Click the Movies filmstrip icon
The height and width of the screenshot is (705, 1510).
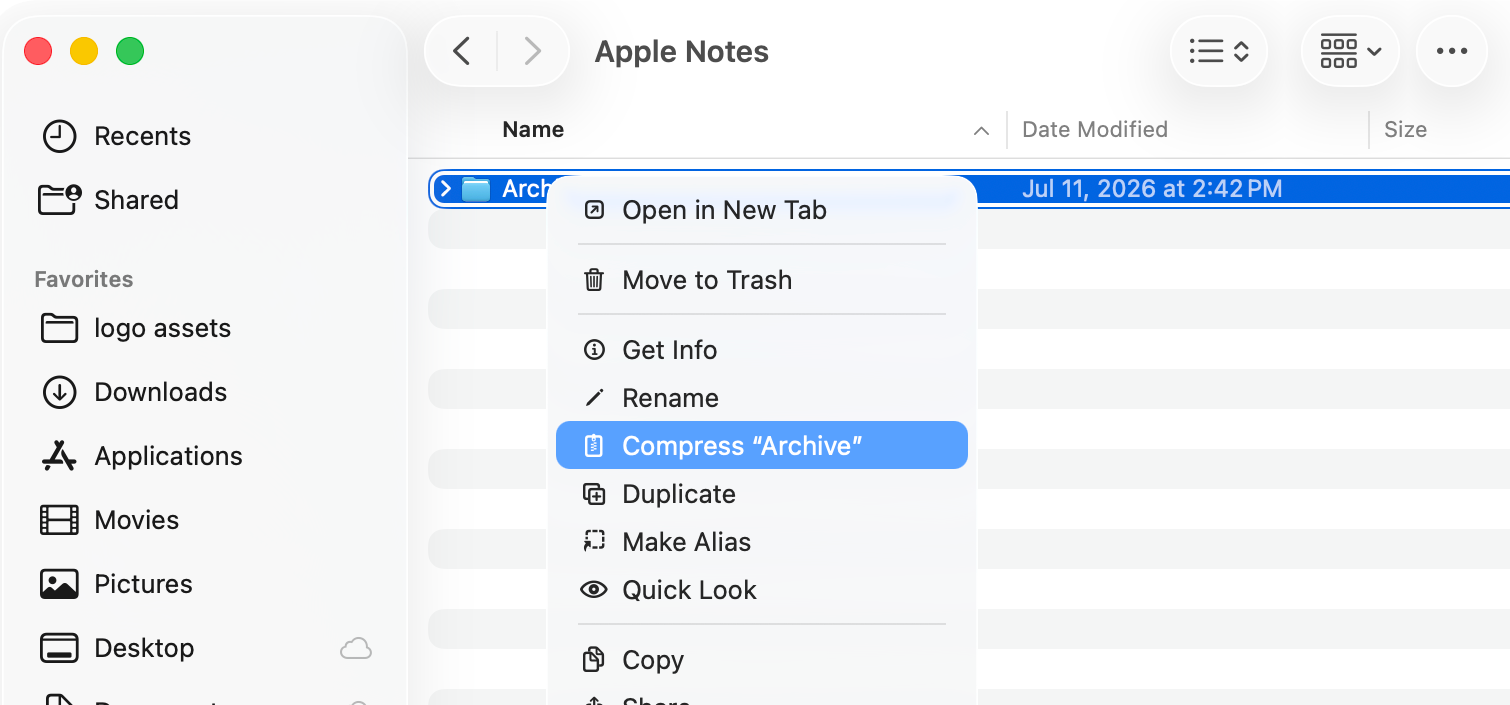coord(59,520)
